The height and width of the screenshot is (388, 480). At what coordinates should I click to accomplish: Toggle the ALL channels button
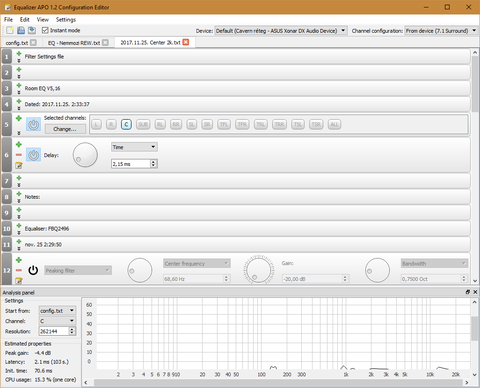[x=334, y=124]
